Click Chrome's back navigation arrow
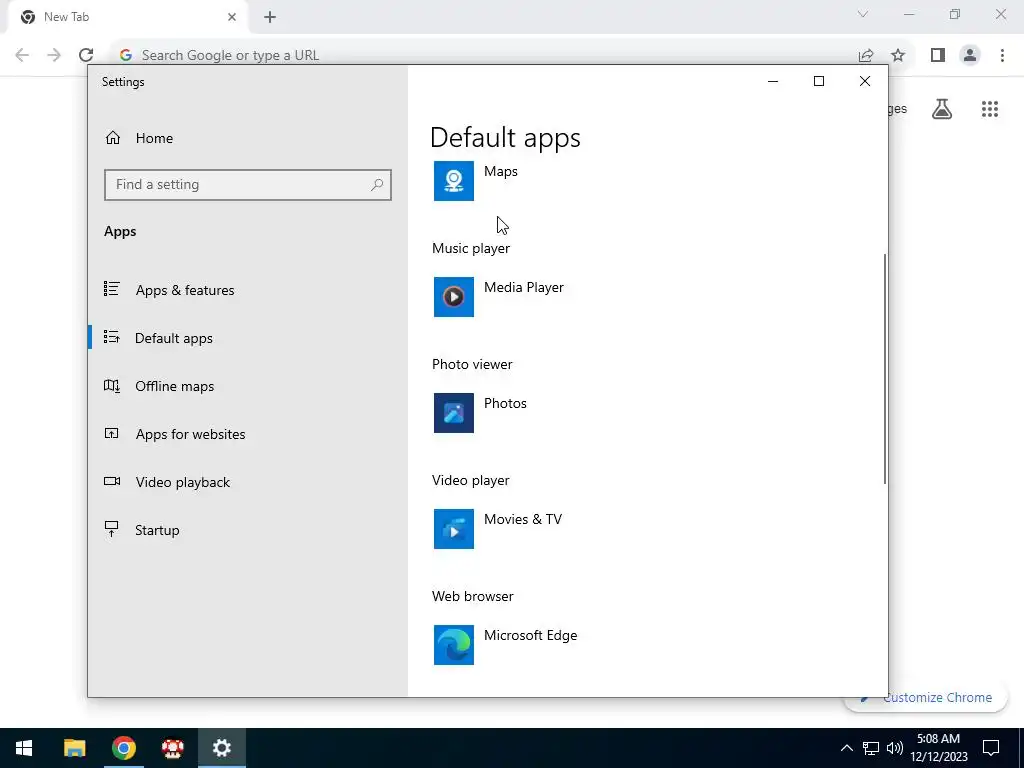The width and height of the screenshot is (1024, 768). coord(22,55)
